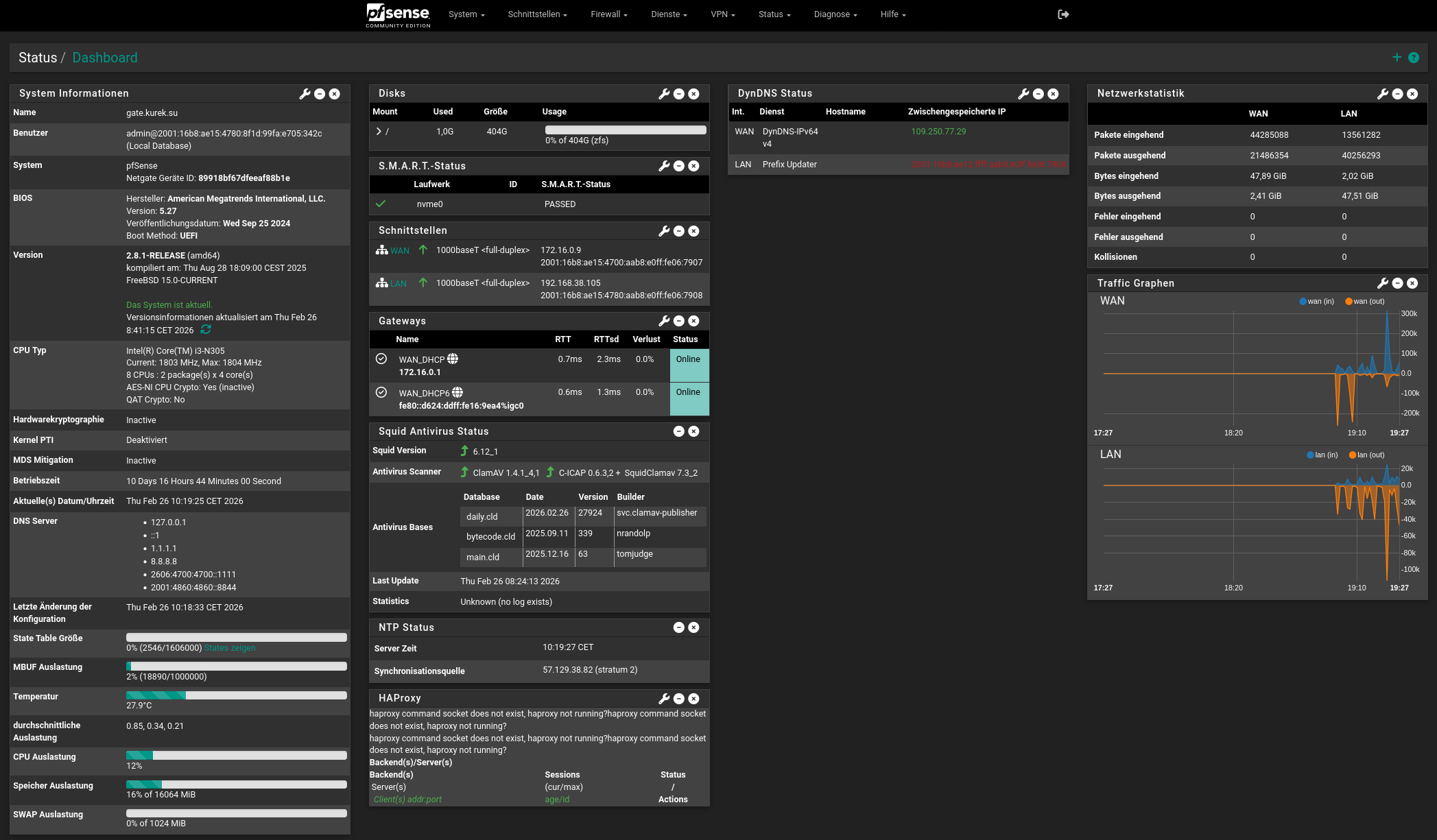Open the Diagnose dropdown menu

[x=835, y=14]
